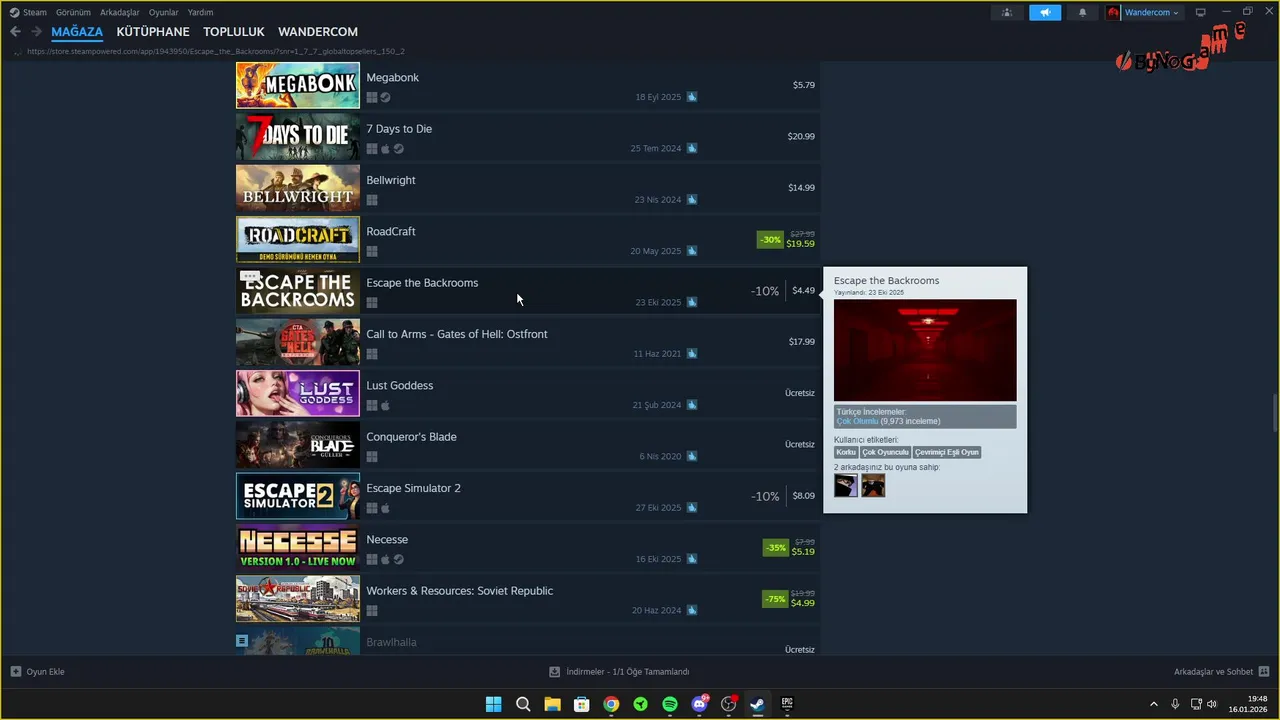Viewport: 1280px width, 720px height.
Task: Open Epic Games Launcher from the taskbar
Action: [x=787, y=704]
